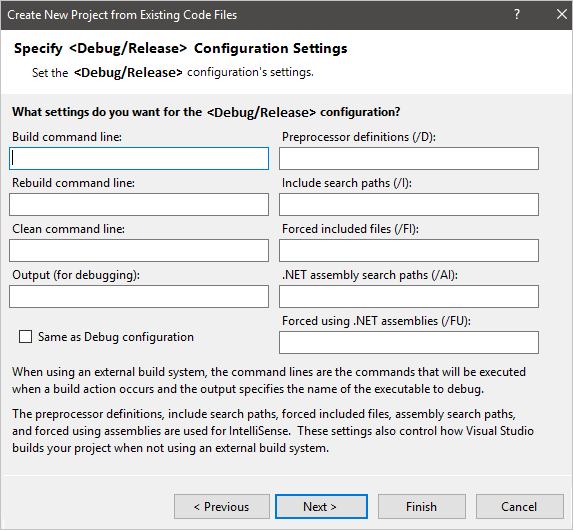
Task: Click the 'What settings do you want' question text
Action: pyautogui.click(x=206, y=112)
